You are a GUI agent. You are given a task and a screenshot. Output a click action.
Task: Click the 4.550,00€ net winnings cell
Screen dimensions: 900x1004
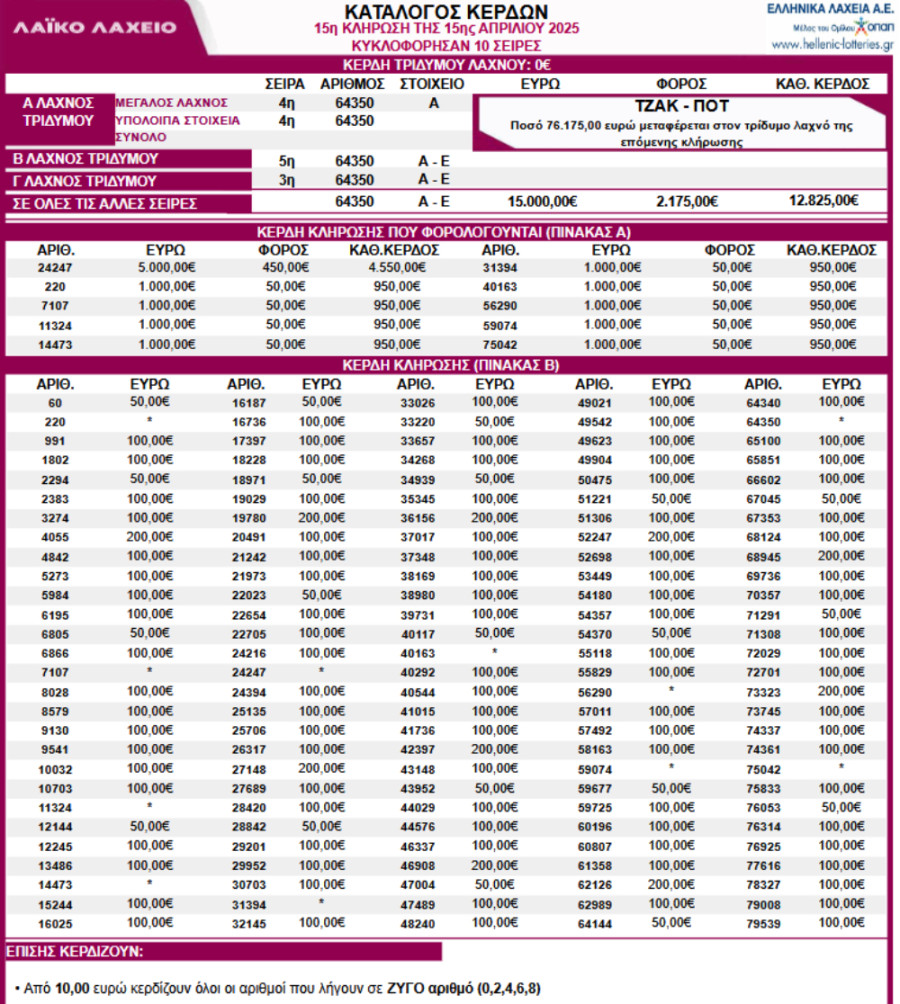[x=397, y=267]
